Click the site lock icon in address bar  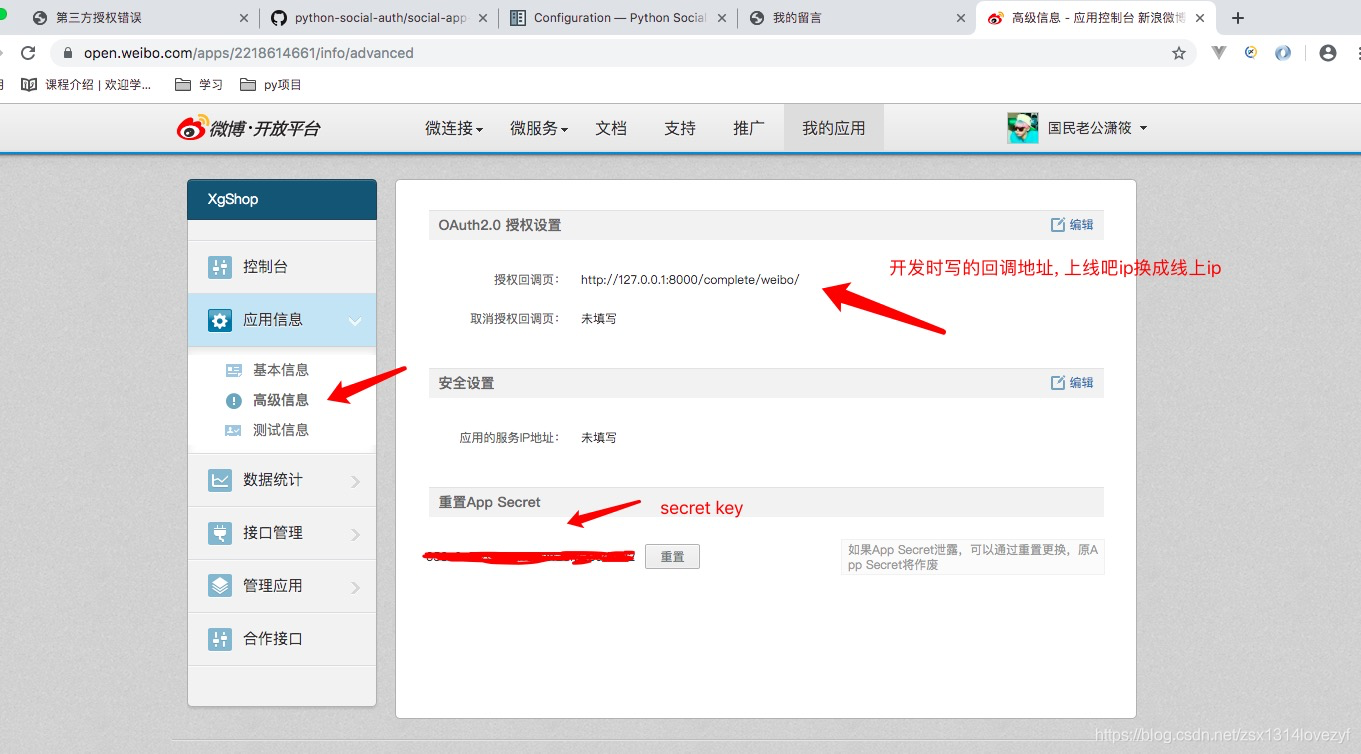click(x=68, y=53)
